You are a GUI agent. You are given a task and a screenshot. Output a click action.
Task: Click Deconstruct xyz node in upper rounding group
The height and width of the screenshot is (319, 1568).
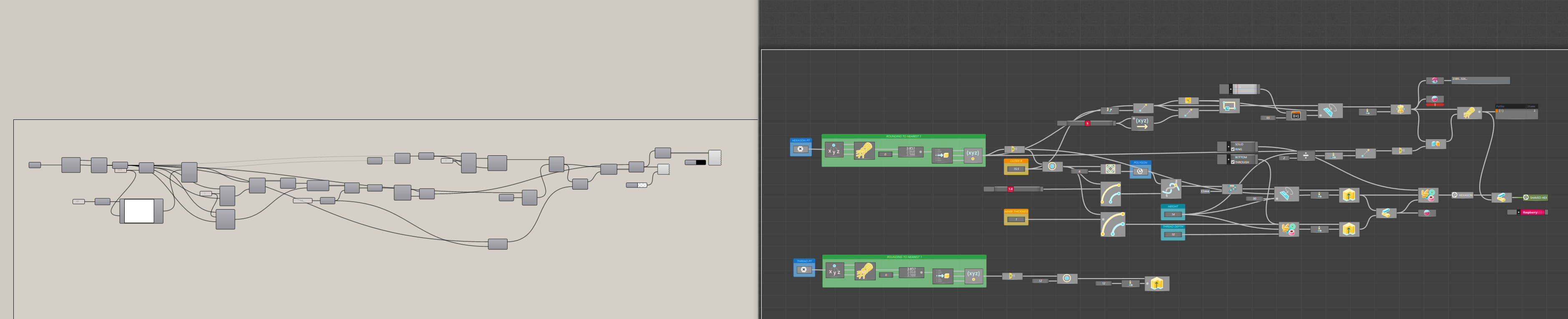click(834, 150)
